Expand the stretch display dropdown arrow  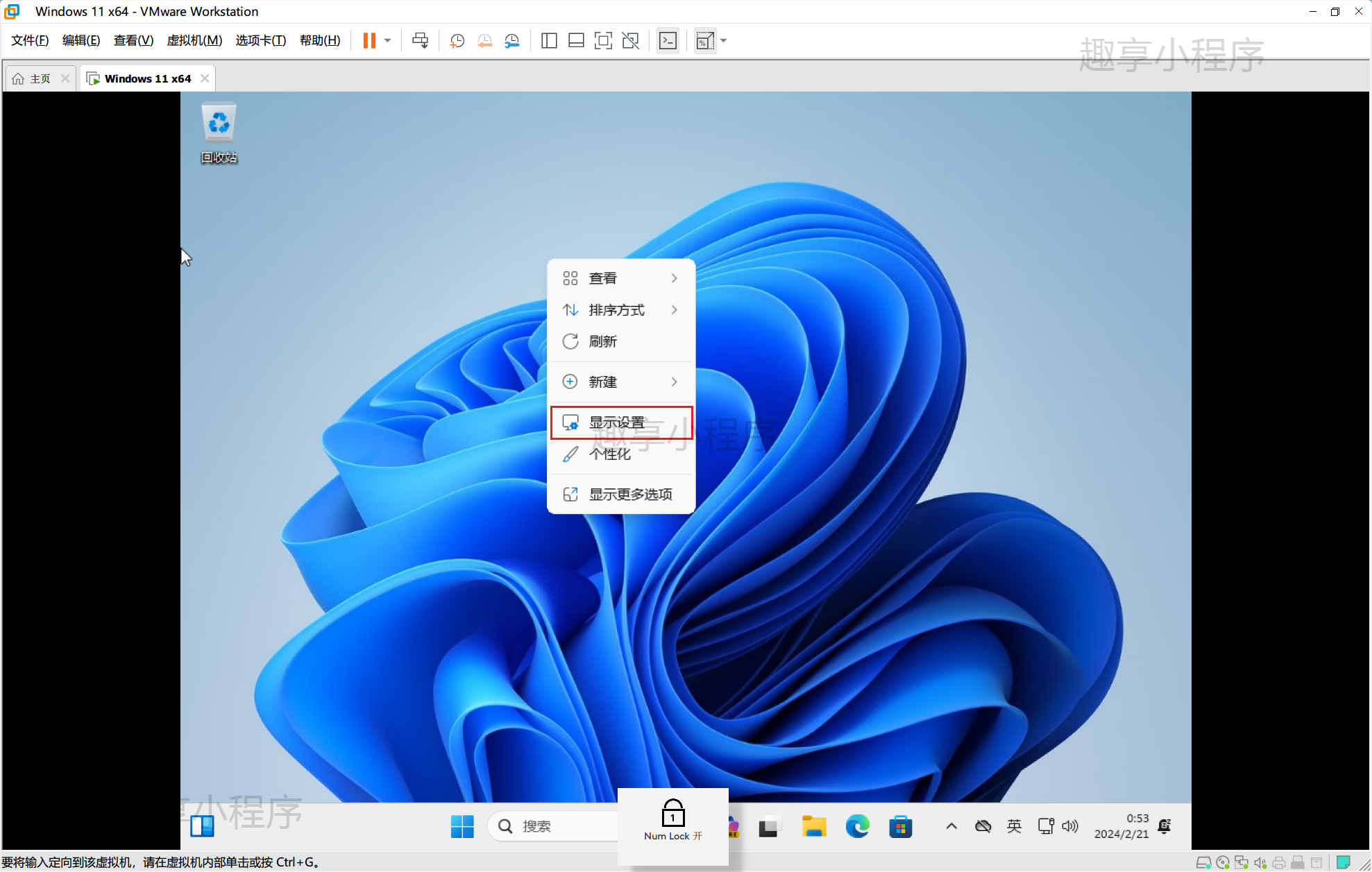[x=724, y=41]
